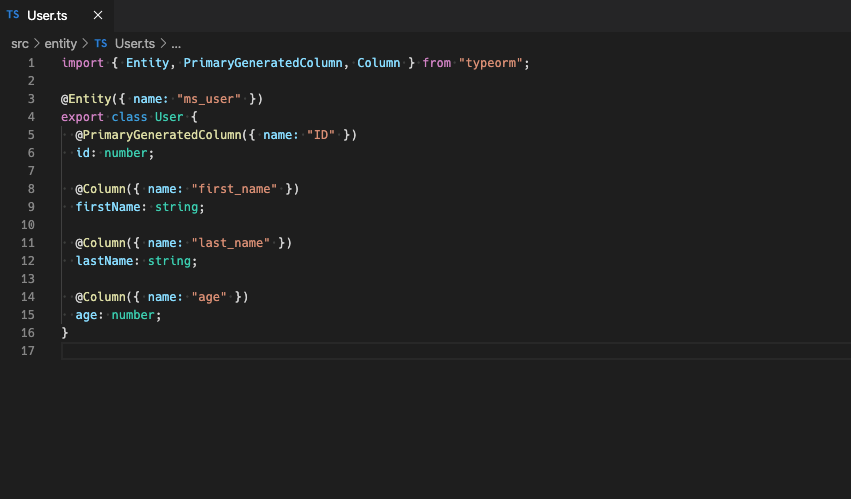Click the from keyword on line 1
This screenshot has height=499, width=851.
coord(436,63)
